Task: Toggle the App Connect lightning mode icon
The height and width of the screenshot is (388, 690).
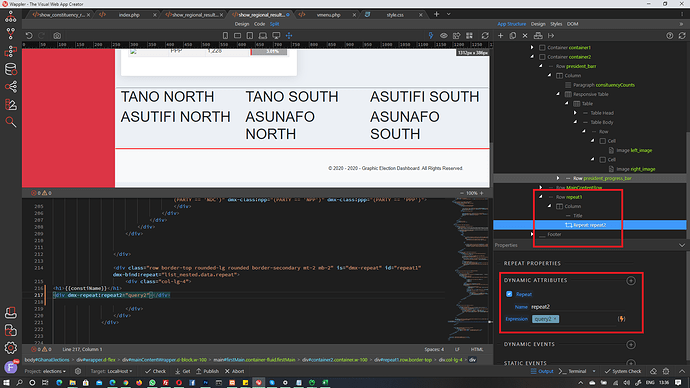Action: [x=430, y=36]
